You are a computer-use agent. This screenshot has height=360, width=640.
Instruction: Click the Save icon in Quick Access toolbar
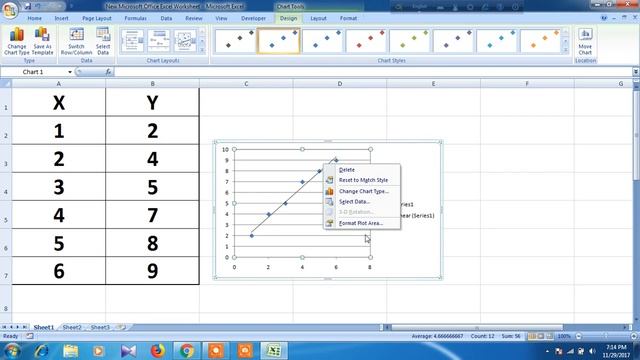28,6
